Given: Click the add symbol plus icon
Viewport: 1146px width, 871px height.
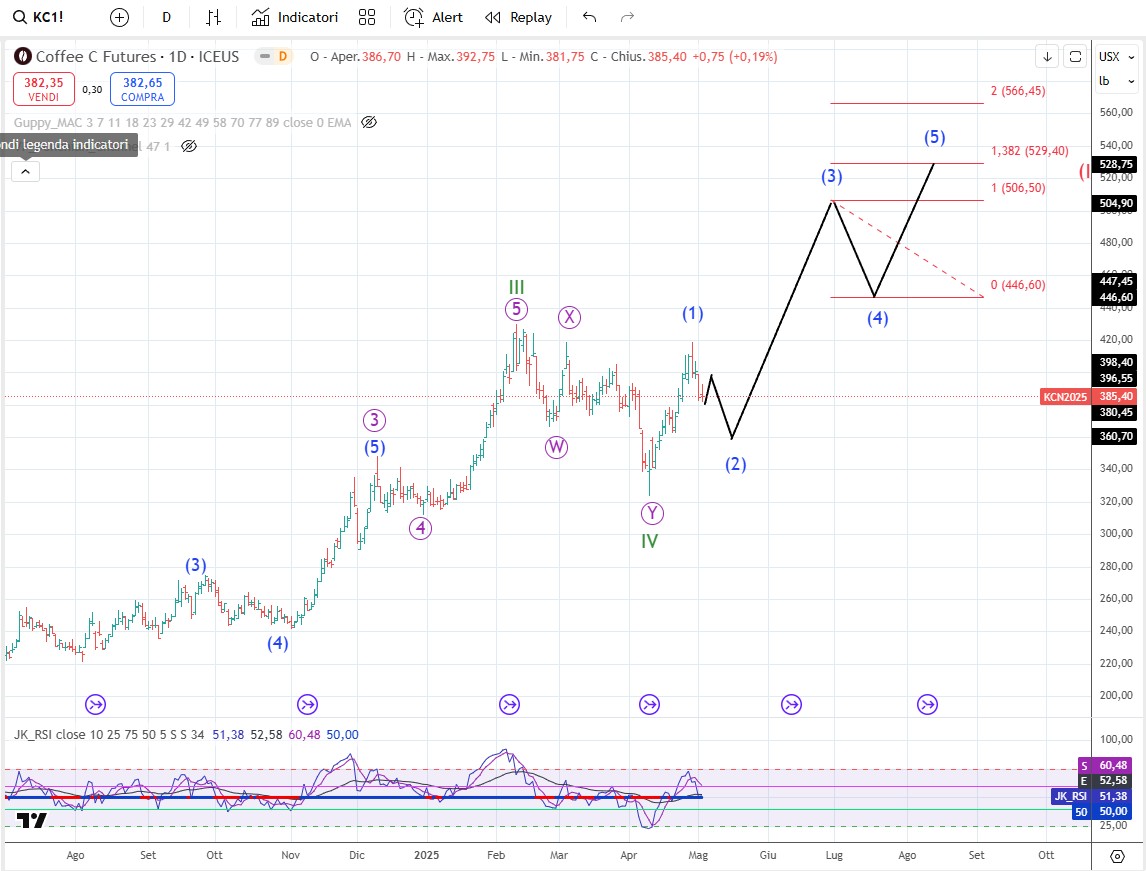Looking at the screenshot, I should (119, 17).
